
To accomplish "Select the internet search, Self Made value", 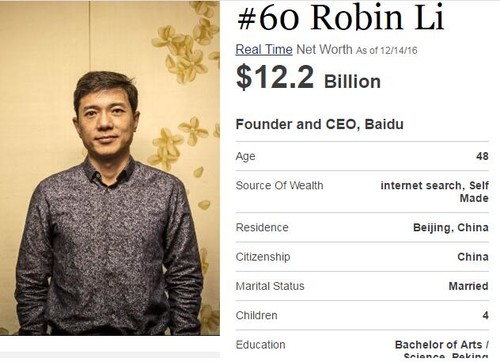I will [x=435, y=192].
